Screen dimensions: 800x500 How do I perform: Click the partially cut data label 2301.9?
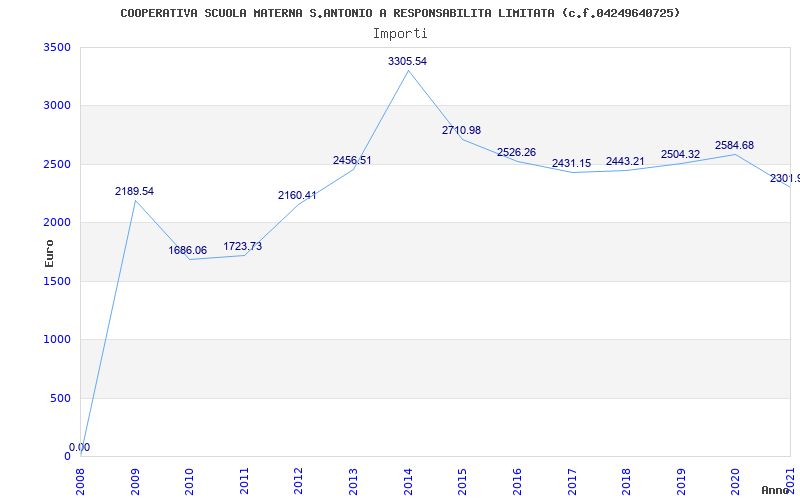785,178
